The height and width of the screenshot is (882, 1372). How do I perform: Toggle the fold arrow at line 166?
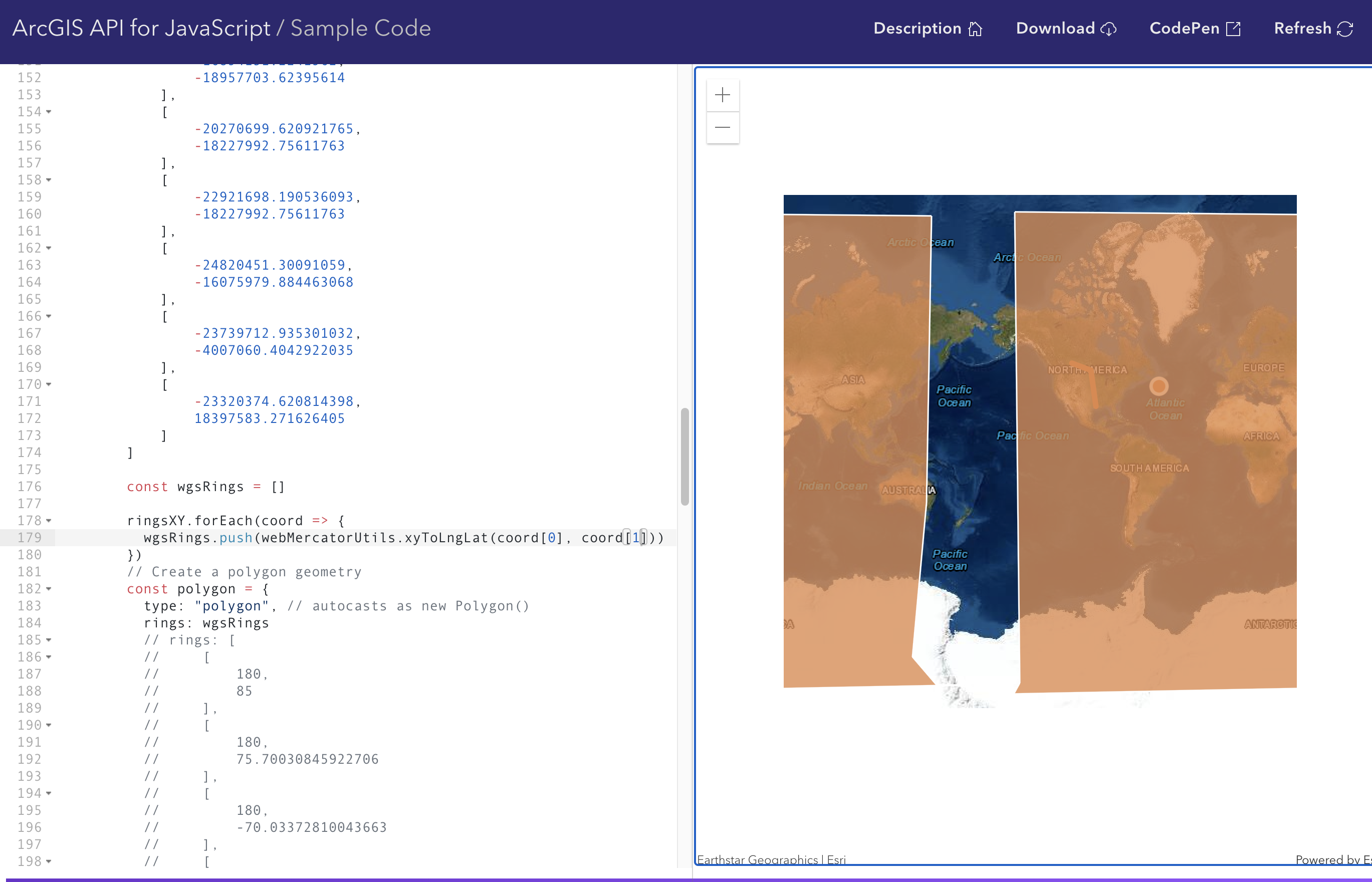coord(49,316)
